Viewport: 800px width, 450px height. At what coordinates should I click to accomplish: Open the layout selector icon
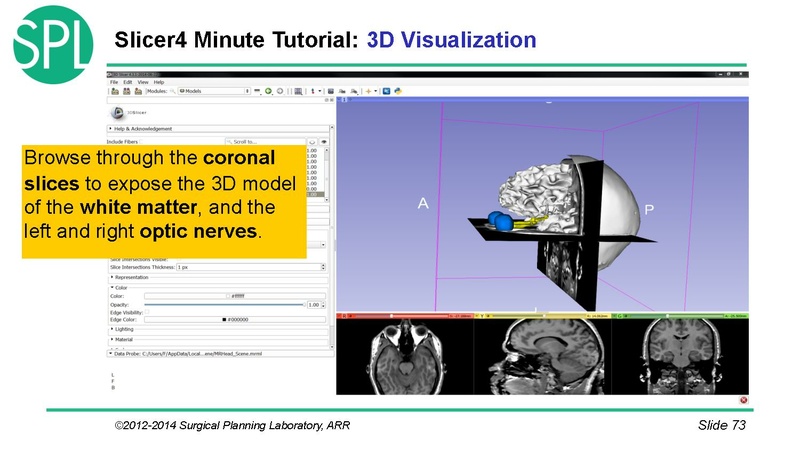298,91
